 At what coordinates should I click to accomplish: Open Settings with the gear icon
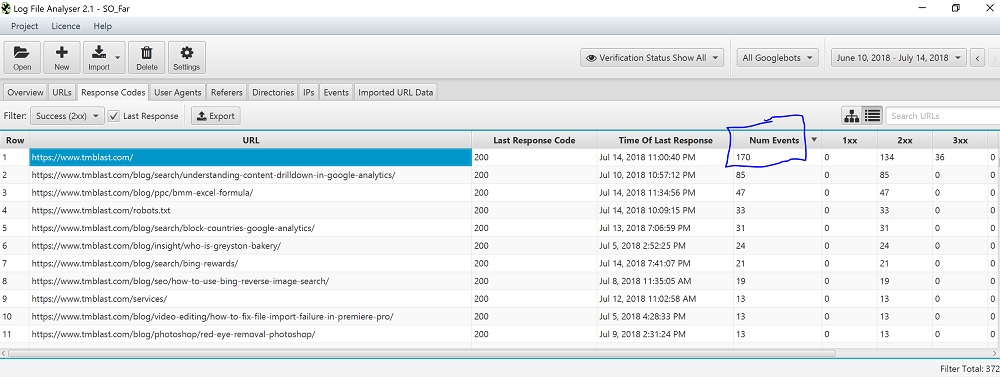coord(187,57)
